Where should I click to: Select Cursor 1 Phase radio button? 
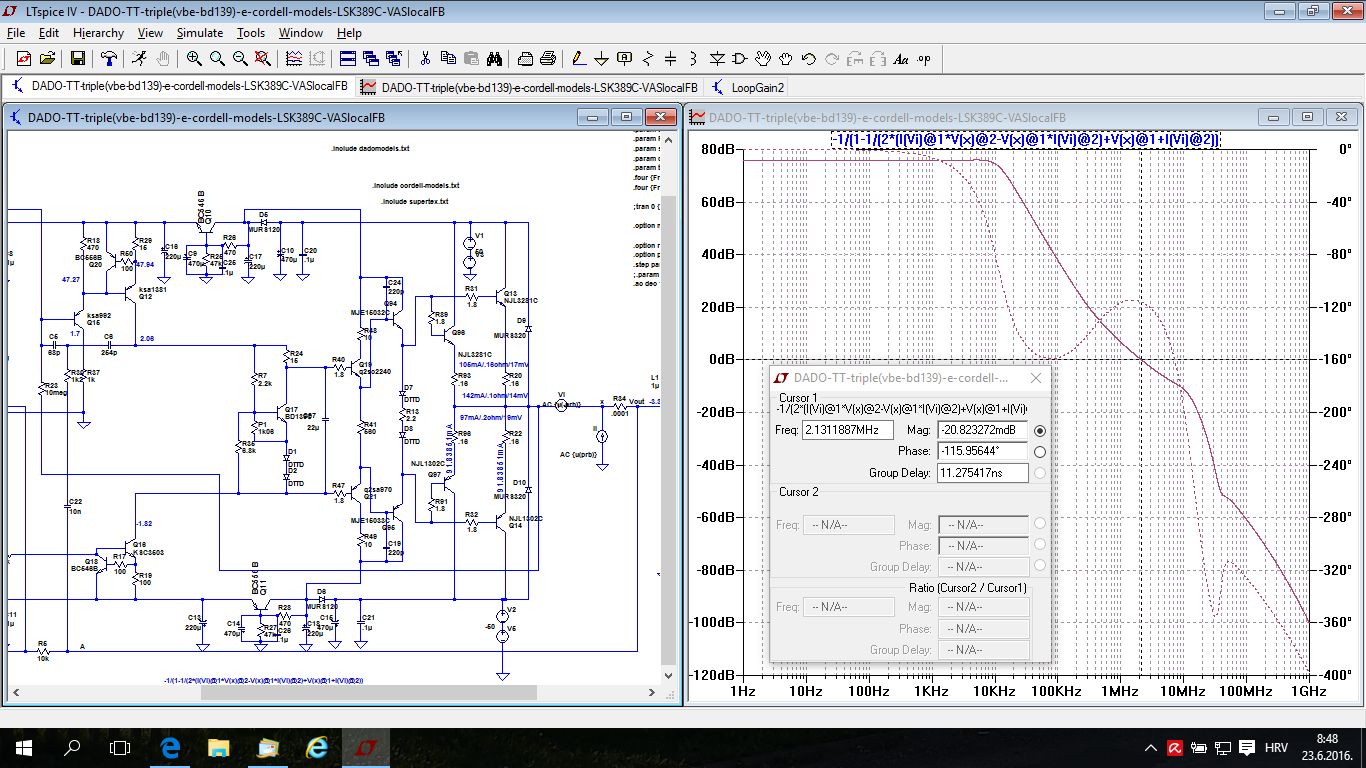point(1040,452)
